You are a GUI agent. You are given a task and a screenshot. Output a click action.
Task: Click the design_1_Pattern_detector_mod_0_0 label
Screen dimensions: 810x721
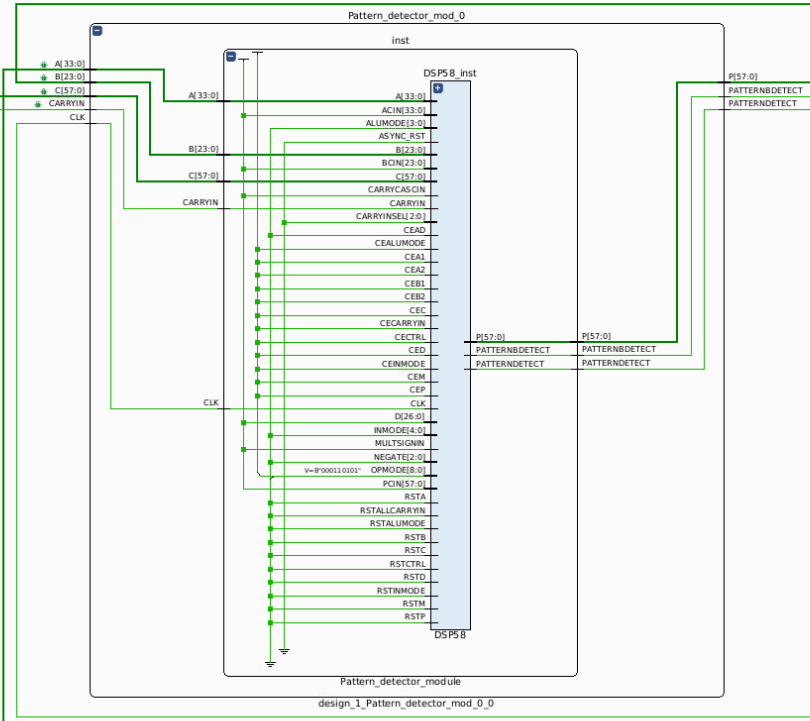pos(406,703)
